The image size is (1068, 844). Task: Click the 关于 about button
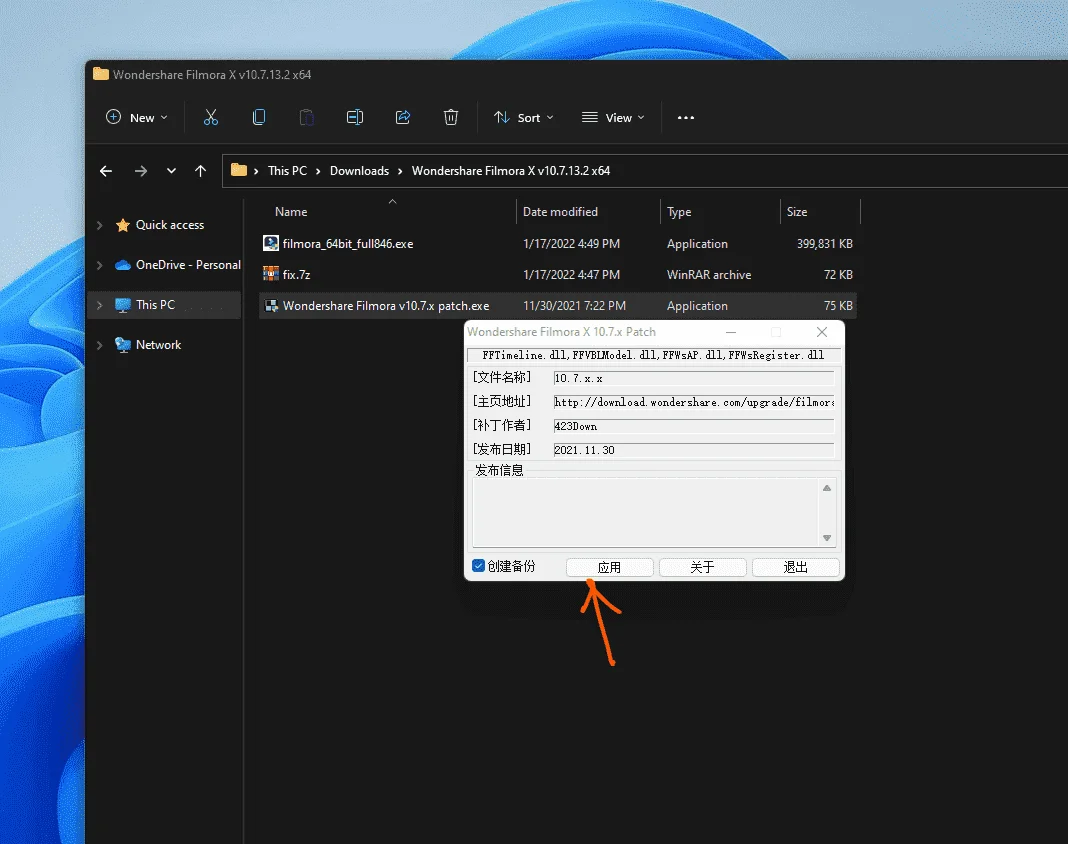[702, 567]
